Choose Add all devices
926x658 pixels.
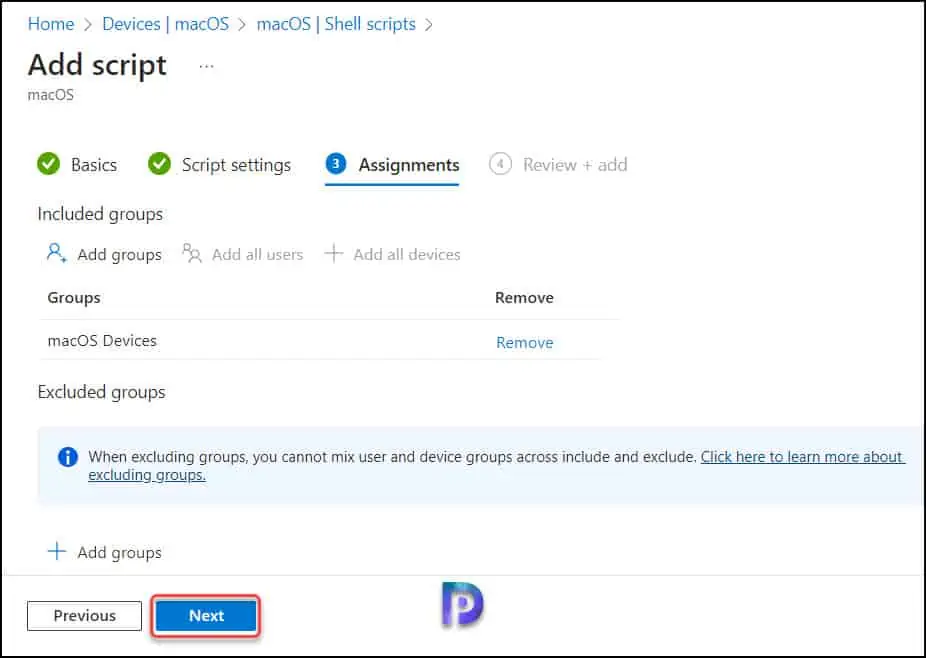[407, 255]
